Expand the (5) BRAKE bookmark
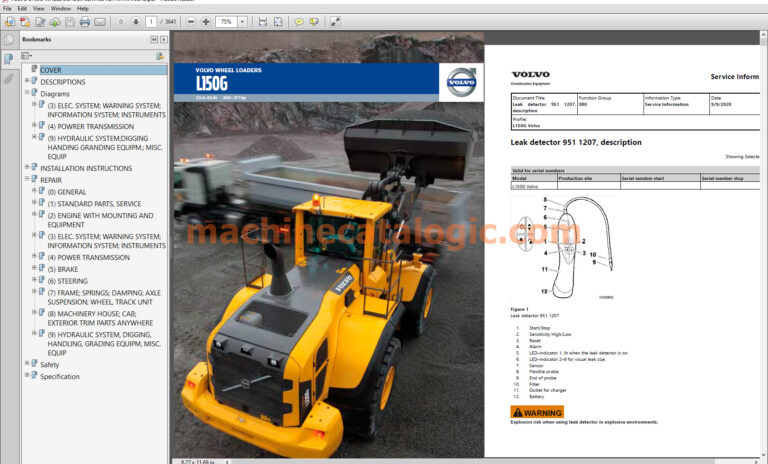The height and width of the screenshot is (464, 768). (34, 268)
